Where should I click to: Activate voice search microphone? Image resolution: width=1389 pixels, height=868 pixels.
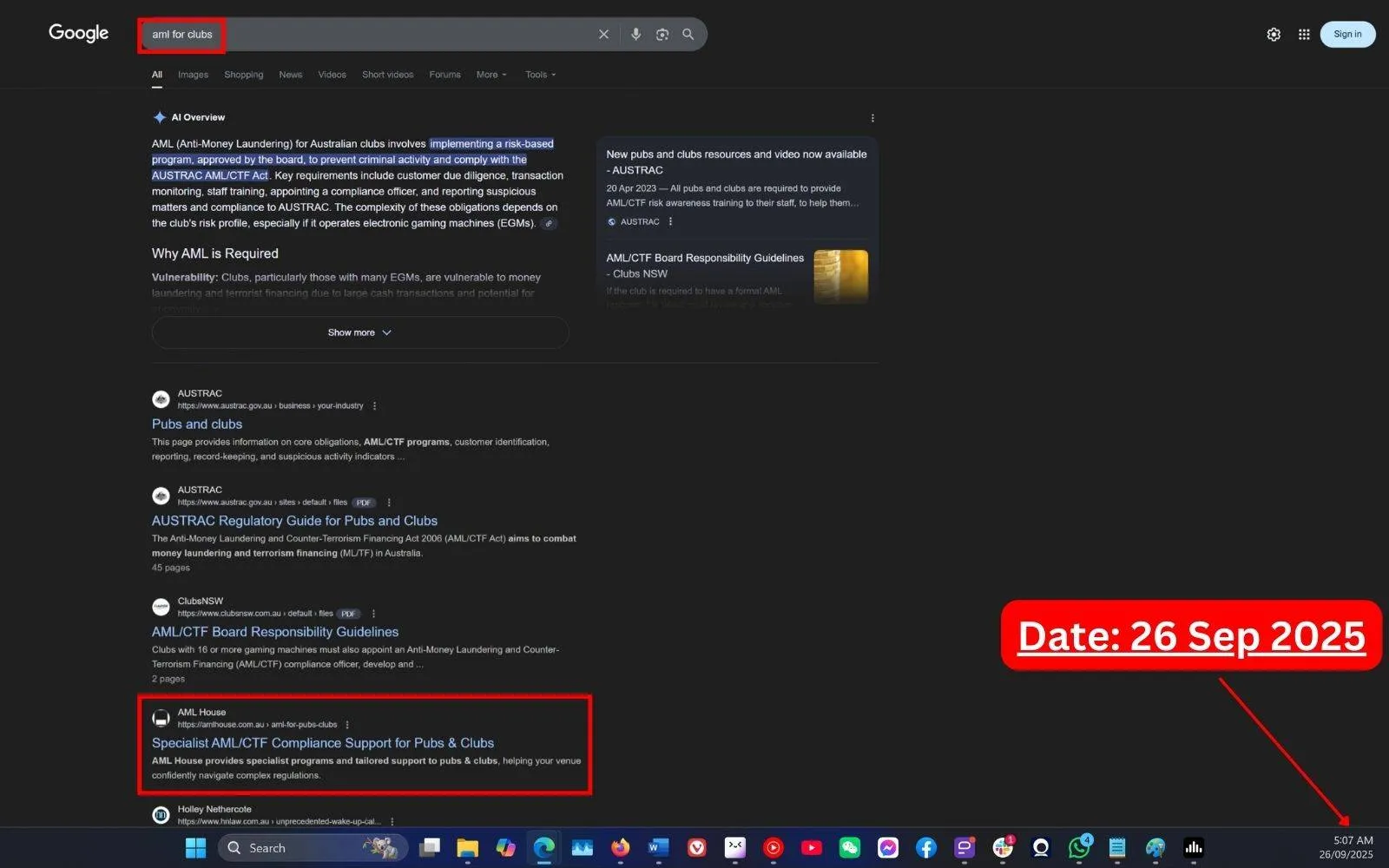(x=635, y=34)
